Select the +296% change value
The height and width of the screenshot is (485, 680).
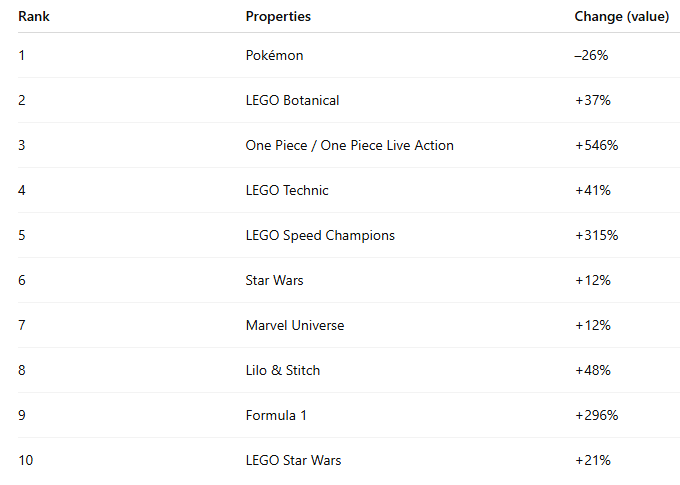pos(596,415)
